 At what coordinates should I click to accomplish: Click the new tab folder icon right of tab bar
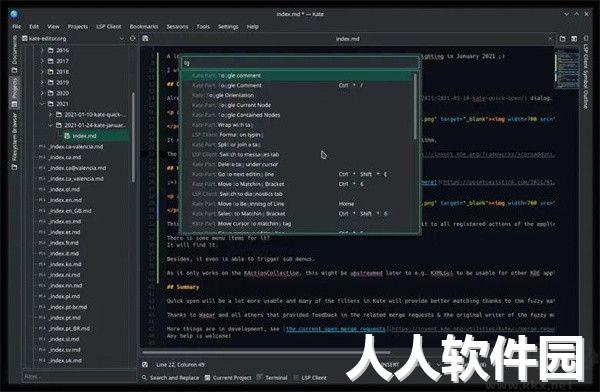(x=562, y=39)
